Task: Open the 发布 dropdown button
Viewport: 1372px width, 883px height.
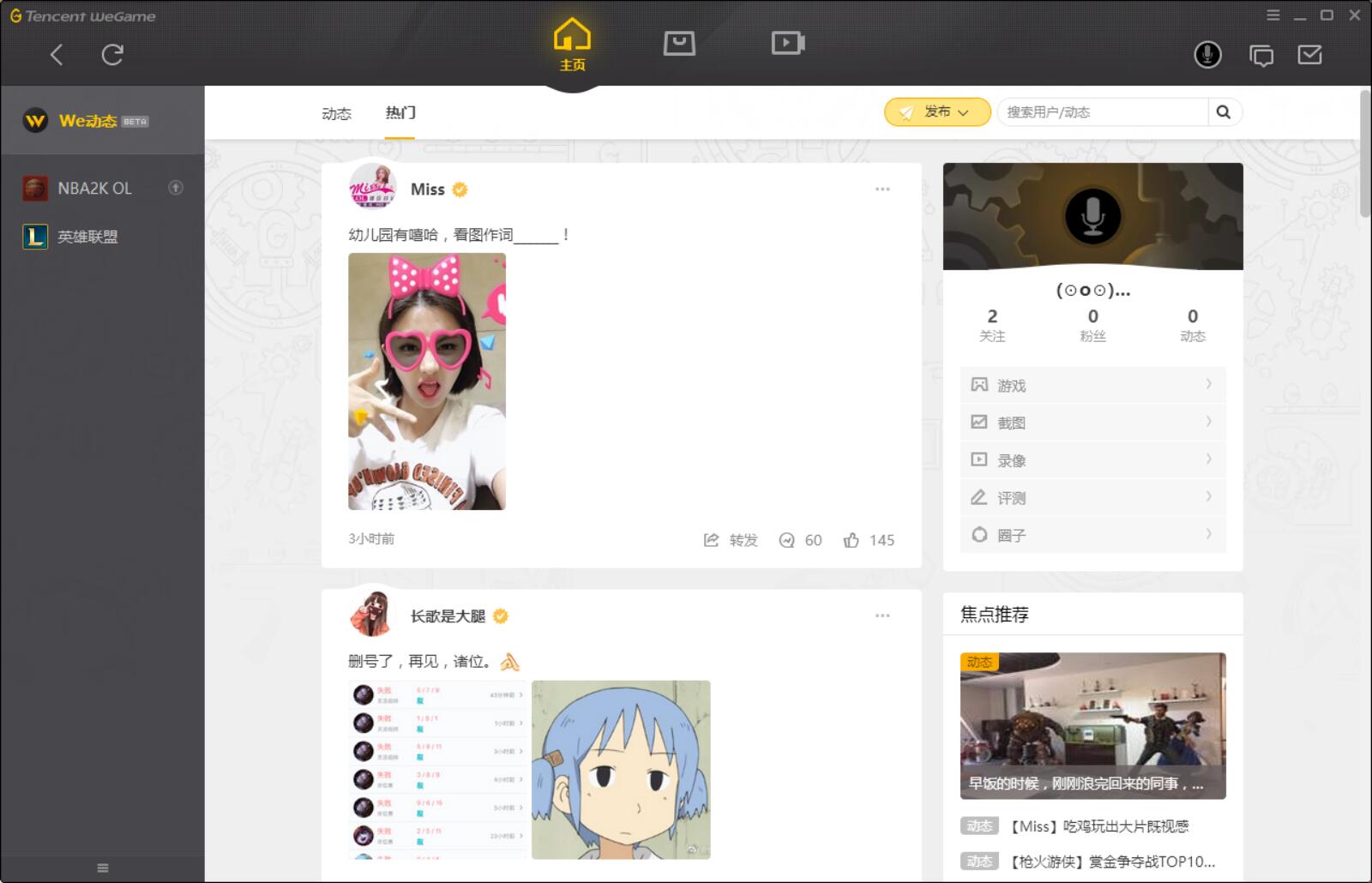Action: point(937,112)
